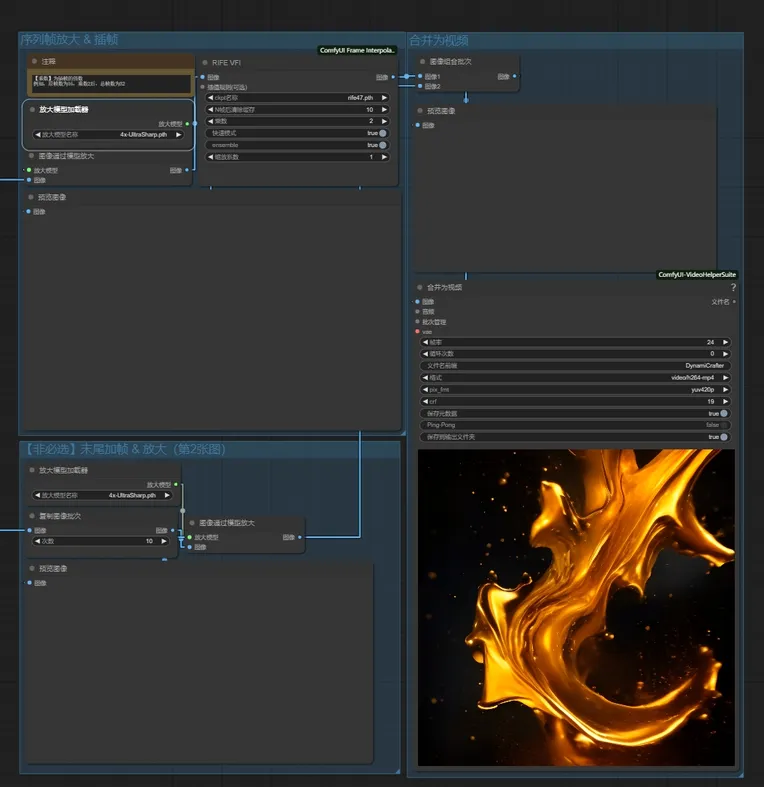Click the 序列帧放大 & 插帧 group title
The width and height of the screenshot is (764, 787).
(x=70, y=40)
